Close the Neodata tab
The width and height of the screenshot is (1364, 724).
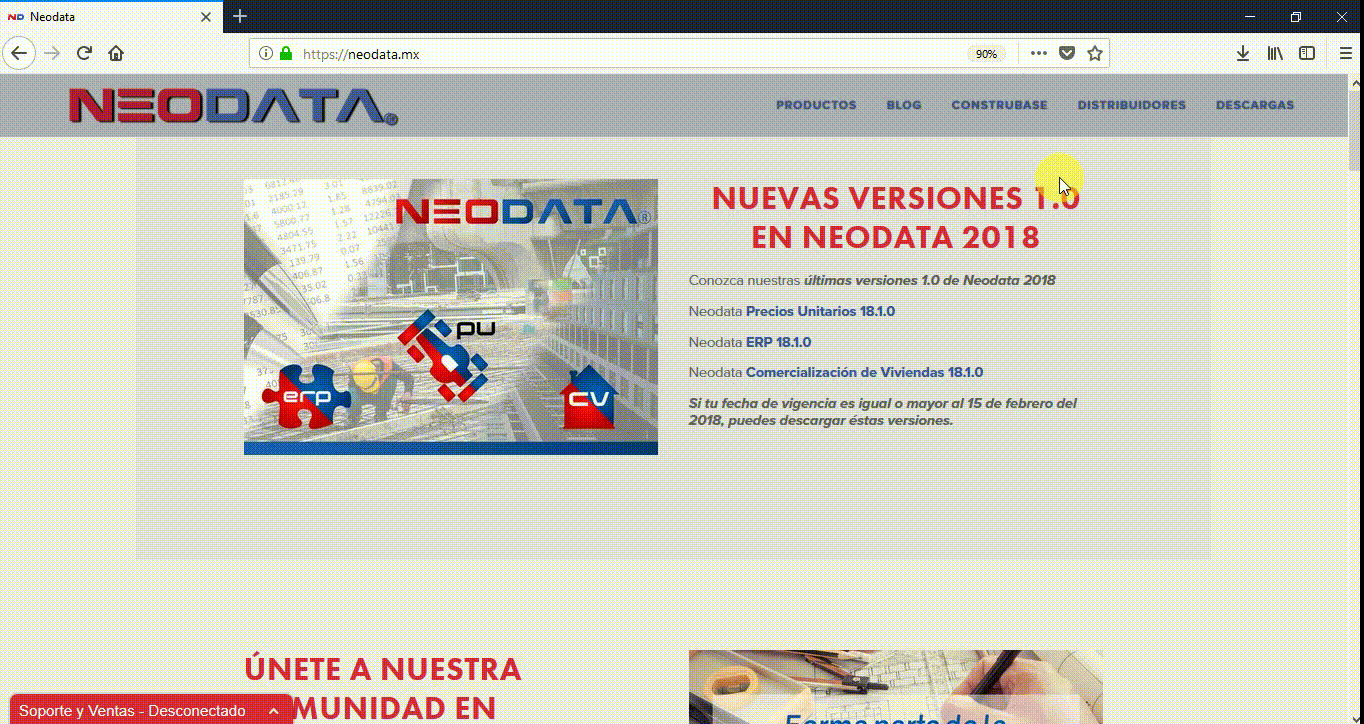pyautogui.click(x=206, y=17)
